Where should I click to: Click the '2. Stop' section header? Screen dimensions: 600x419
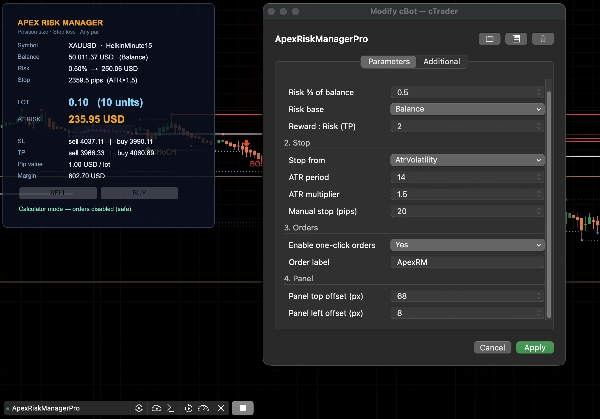pyautogui.click(x=297, y=143)
